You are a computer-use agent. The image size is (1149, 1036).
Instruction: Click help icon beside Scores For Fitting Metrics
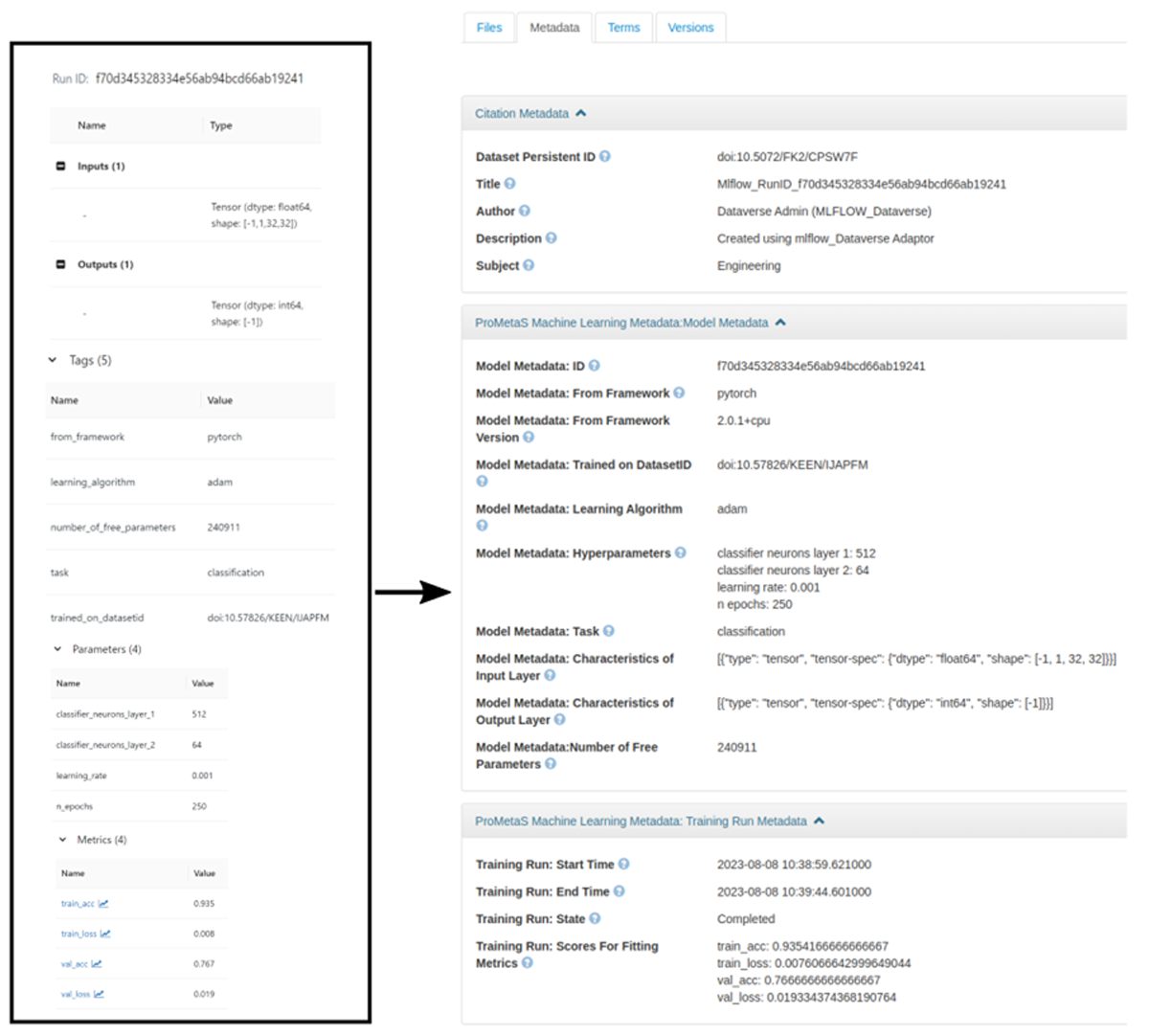(x=528, y=962)
